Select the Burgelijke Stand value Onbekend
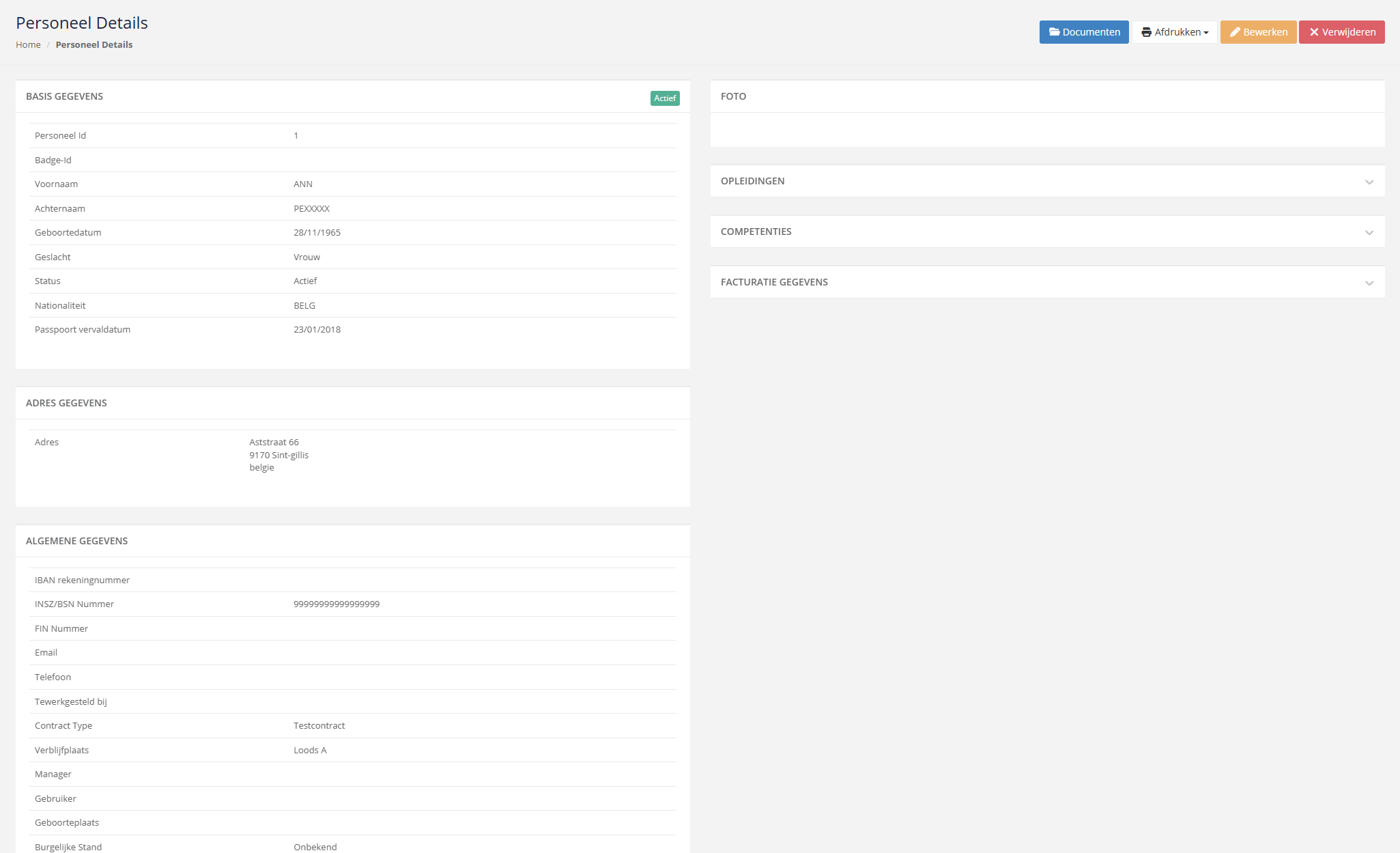Image resolution: width=1400 pixels, height=853 pixels. pos(315,848)
